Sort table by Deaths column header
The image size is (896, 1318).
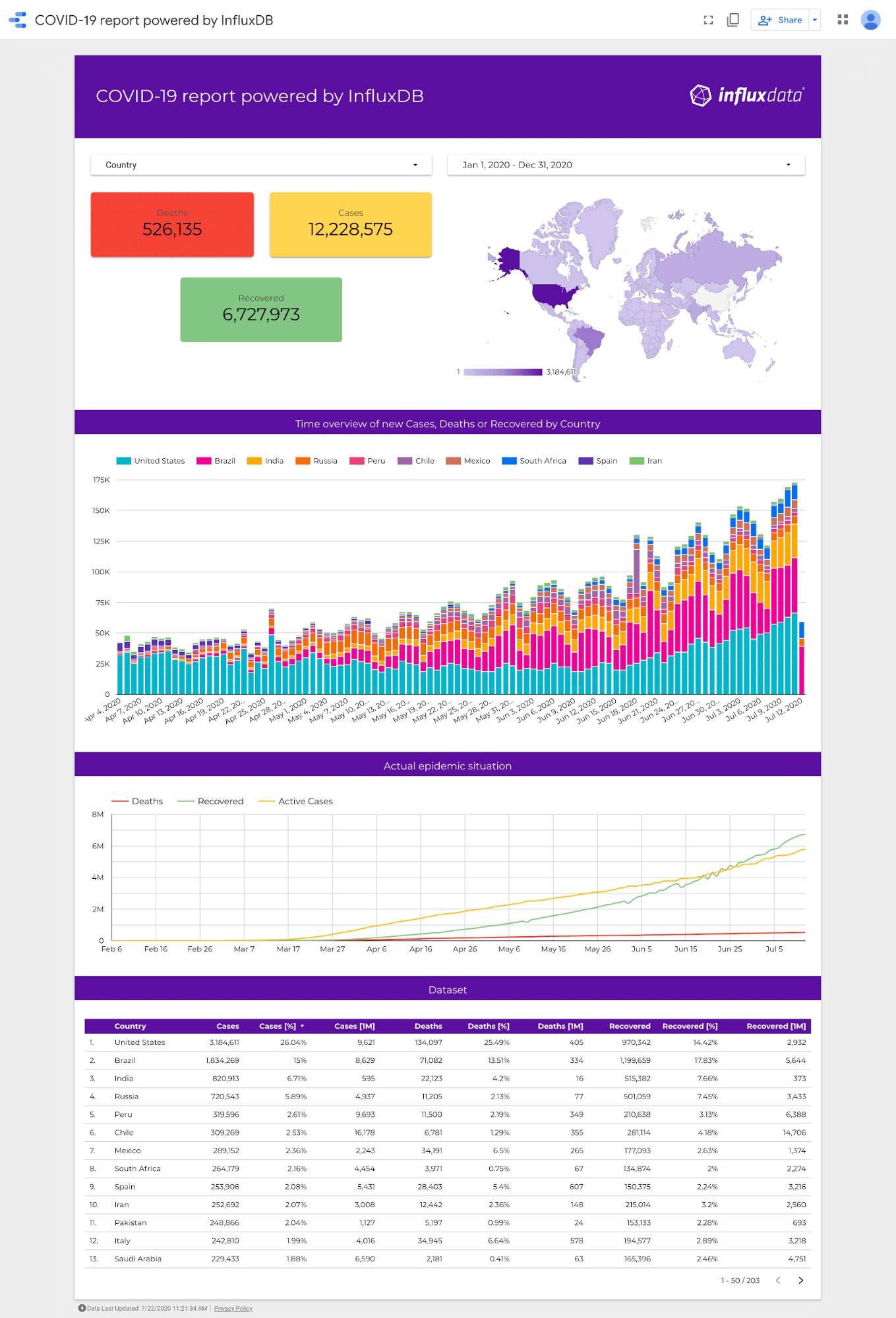tap(428, 1026)
